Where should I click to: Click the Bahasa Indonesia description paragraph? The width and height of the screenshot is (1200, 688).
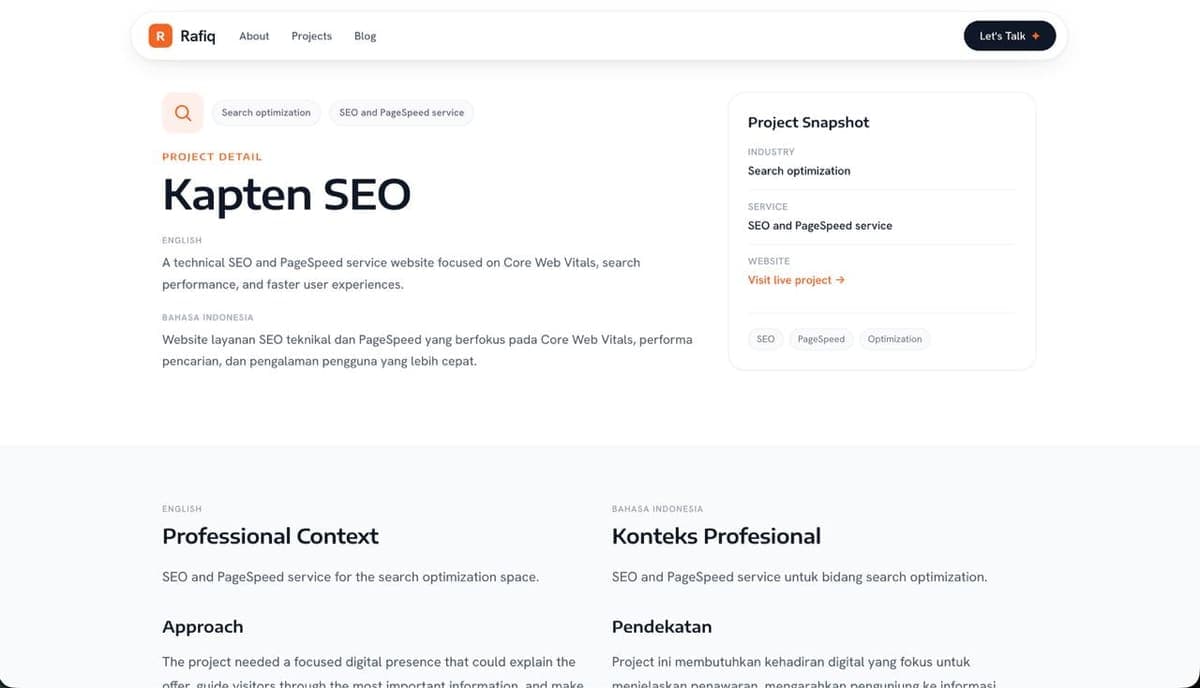[x=427, y=350]
